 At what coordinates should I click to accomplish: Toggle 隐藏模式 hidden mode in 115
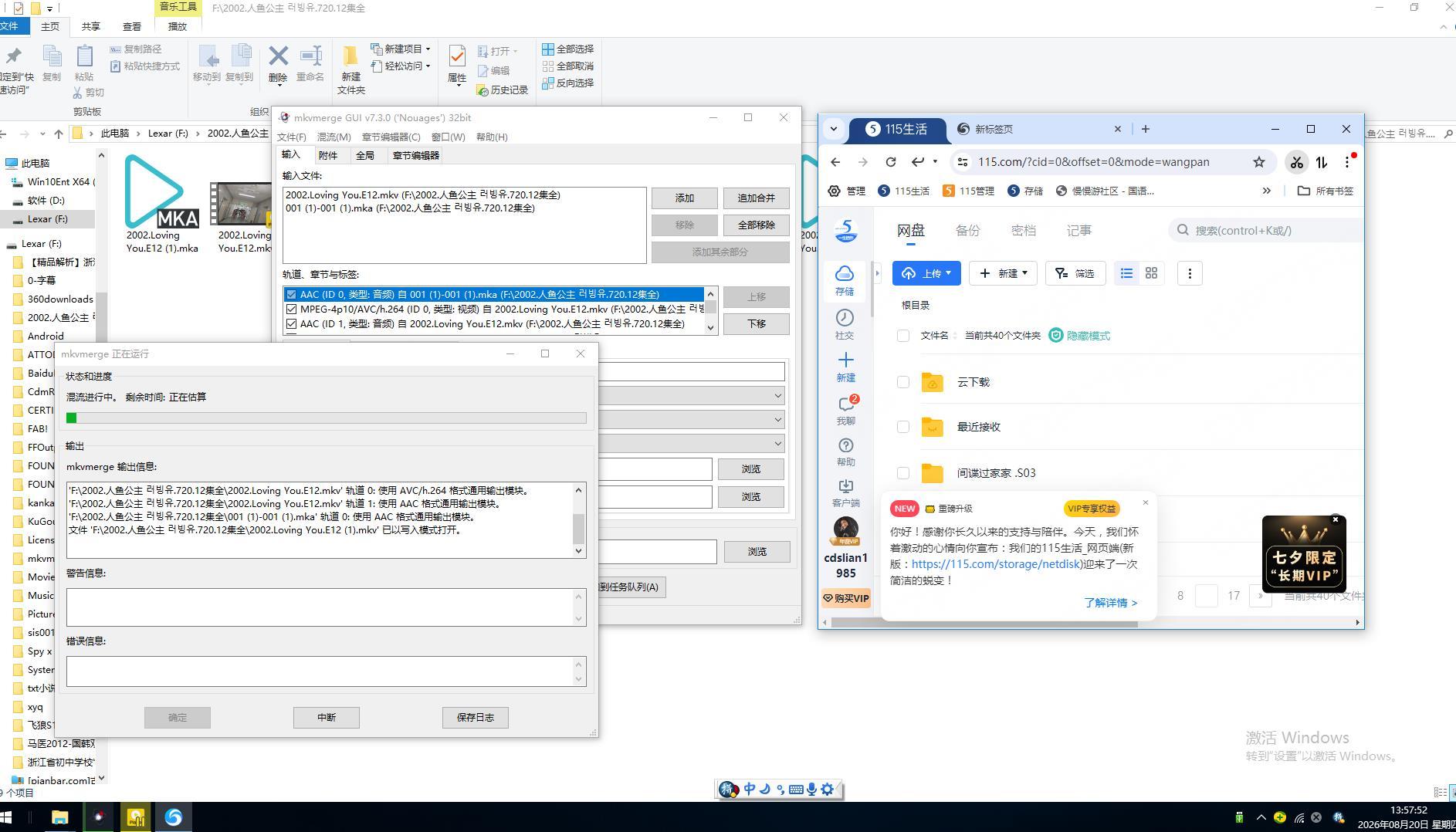[x=1079, y=336]
